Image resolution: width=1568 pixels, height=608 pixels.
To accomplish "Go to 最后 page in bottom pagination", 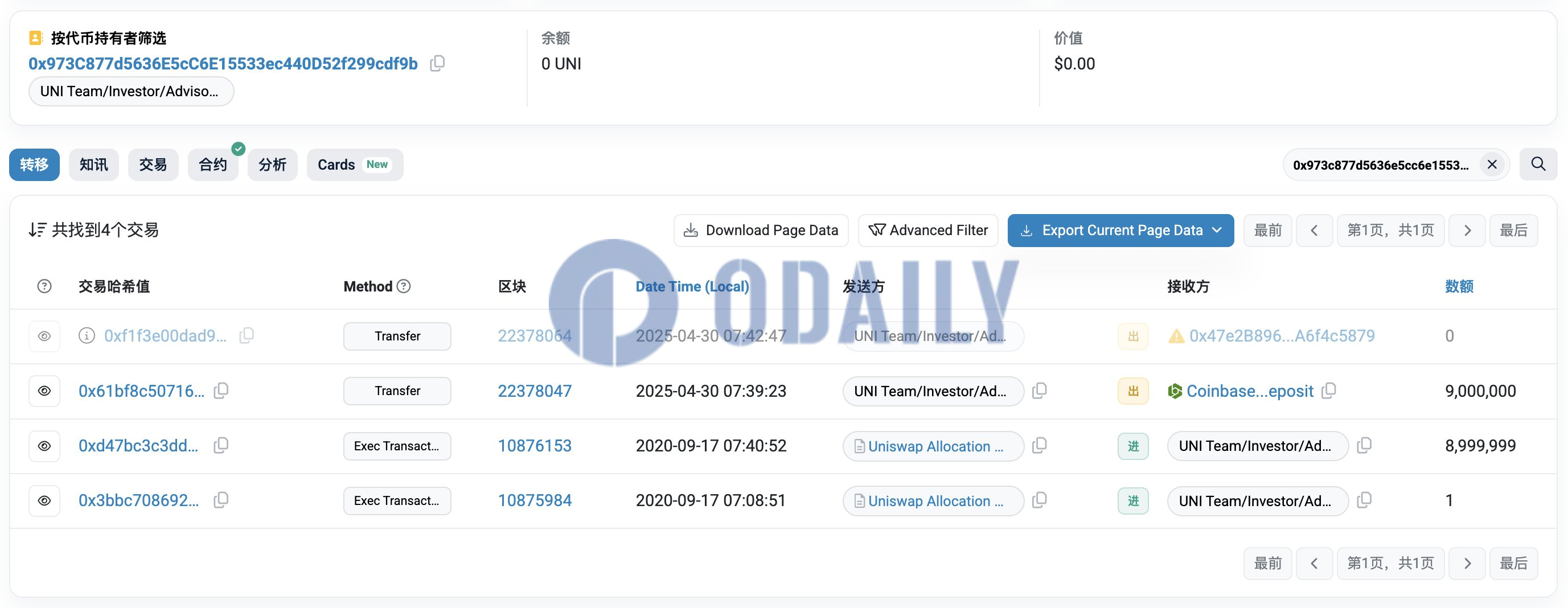I will (1514, 563).
